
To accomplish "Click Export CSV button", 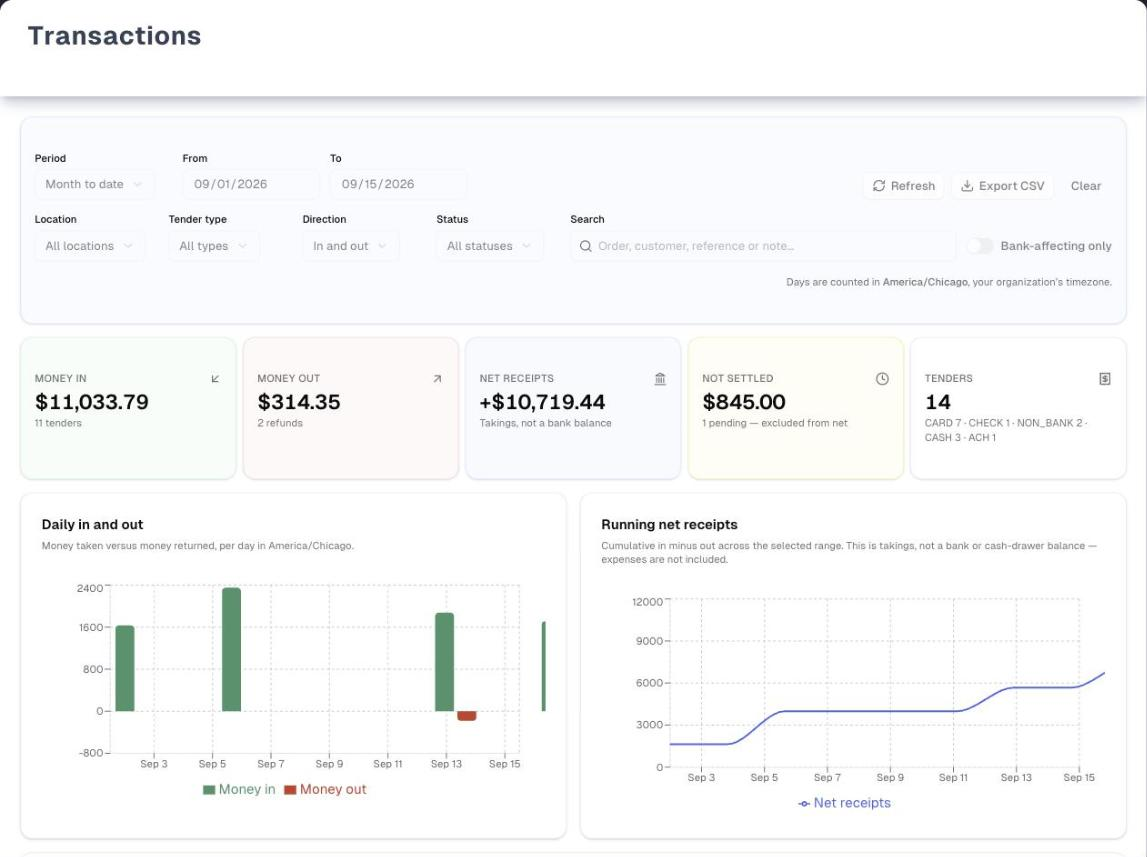I will point(1002,186).
